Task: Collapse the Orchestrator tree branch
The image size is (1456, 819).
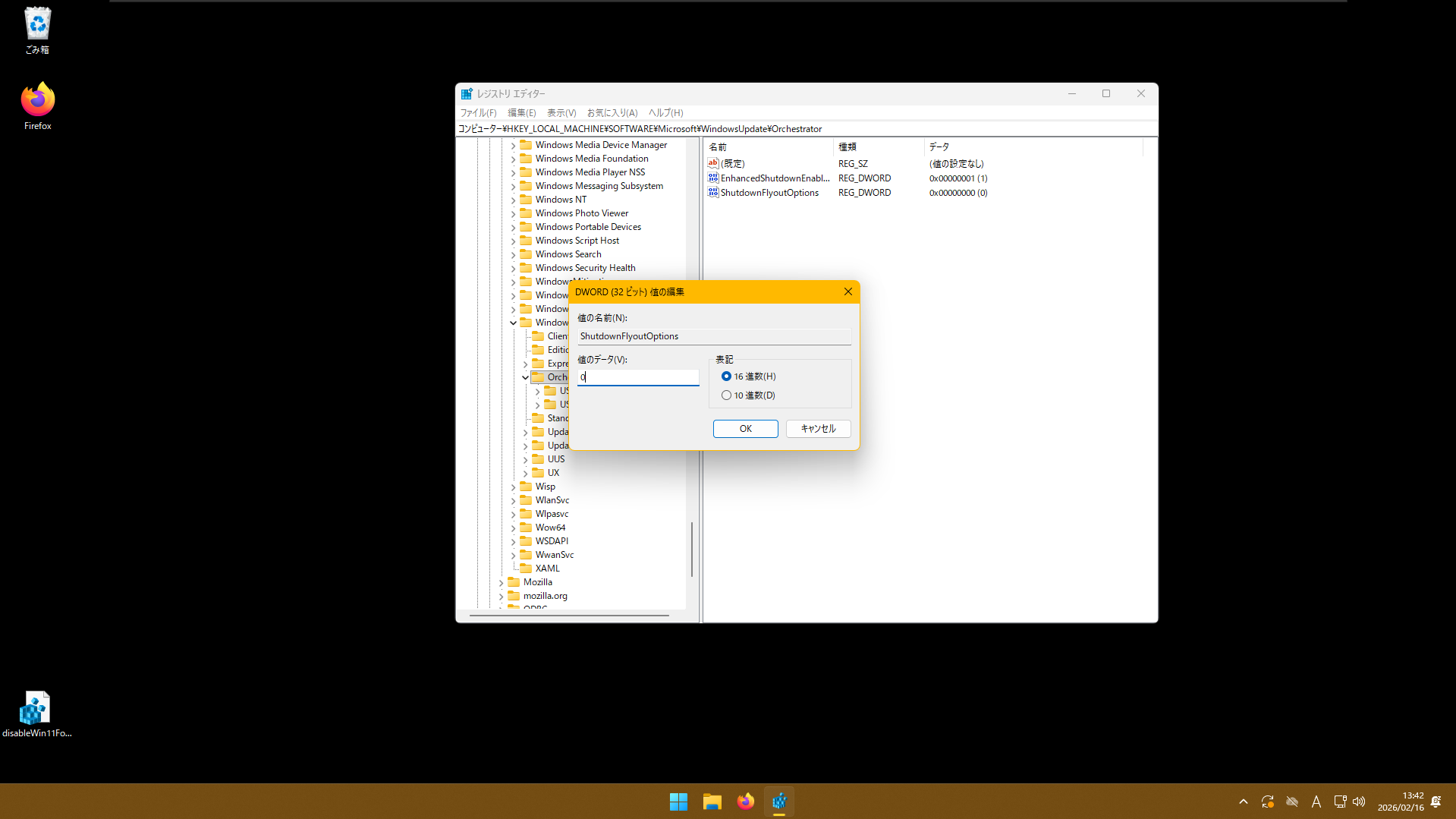Action: click(524, 376)
